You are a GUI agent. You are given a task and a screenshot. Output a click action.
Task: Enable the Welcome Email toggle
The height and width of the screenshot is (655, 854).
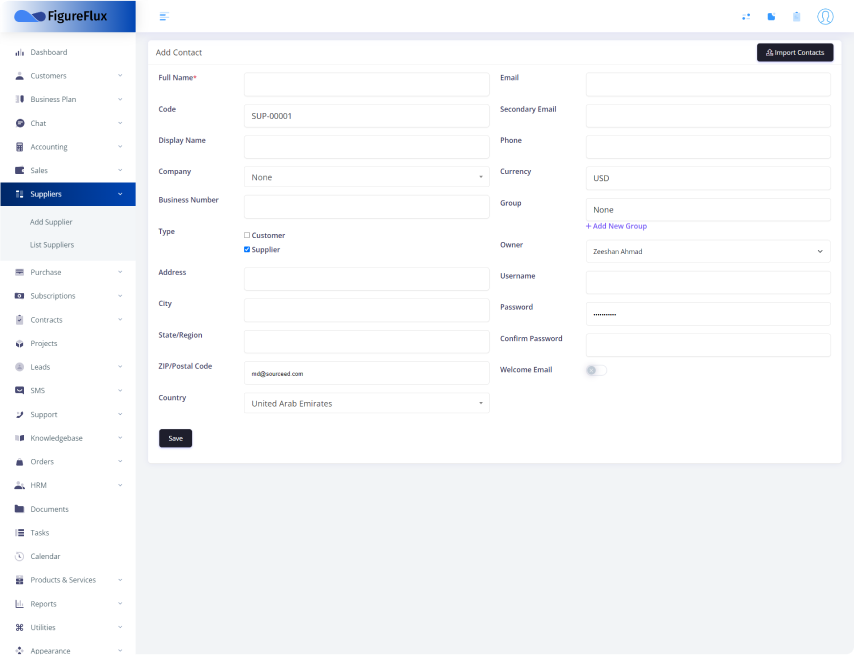pyautogui.click(x=595, y=370)
